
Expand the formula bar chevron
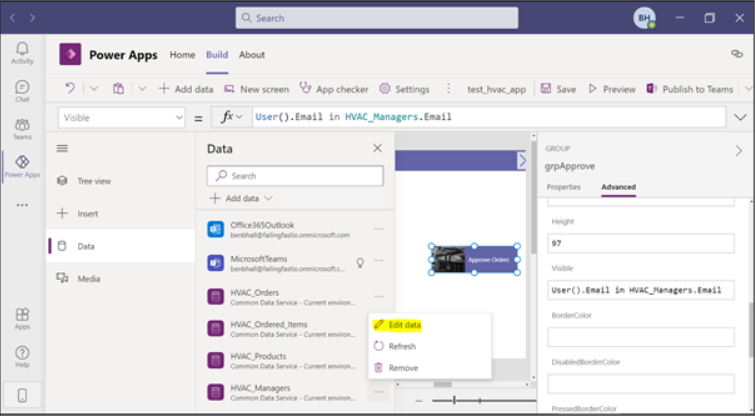(x=740, y=117)
